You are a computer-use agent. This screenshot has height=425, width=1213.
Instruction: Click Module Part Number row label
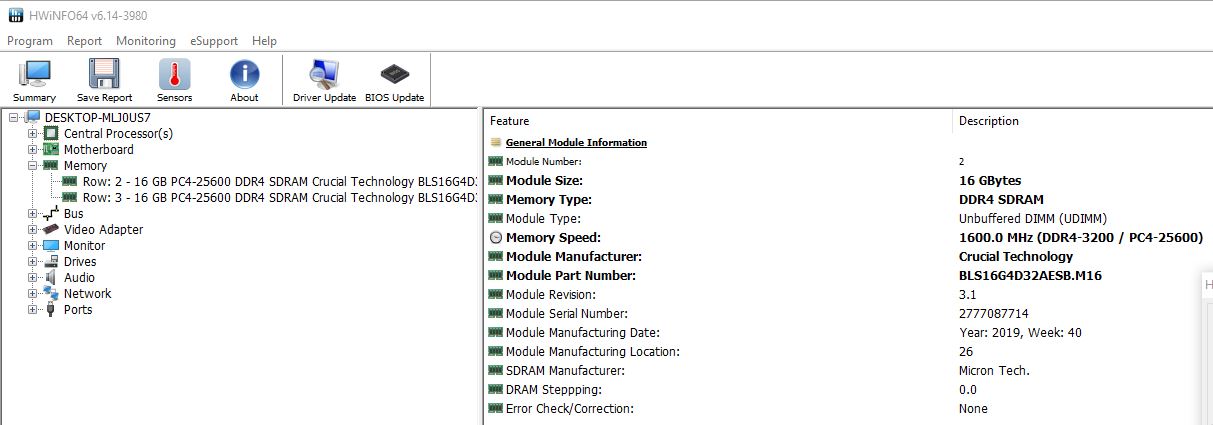570,276
